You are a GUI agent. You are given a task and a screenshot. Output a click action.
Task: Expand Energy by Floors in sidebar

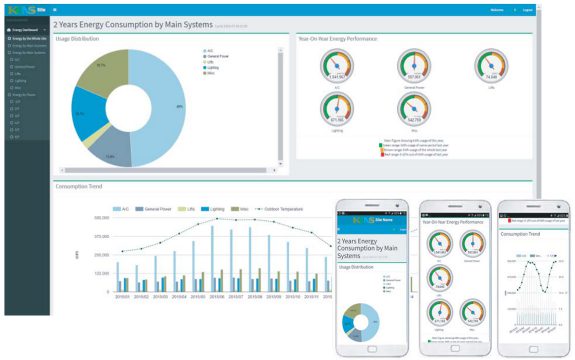[x=22, y=95]
